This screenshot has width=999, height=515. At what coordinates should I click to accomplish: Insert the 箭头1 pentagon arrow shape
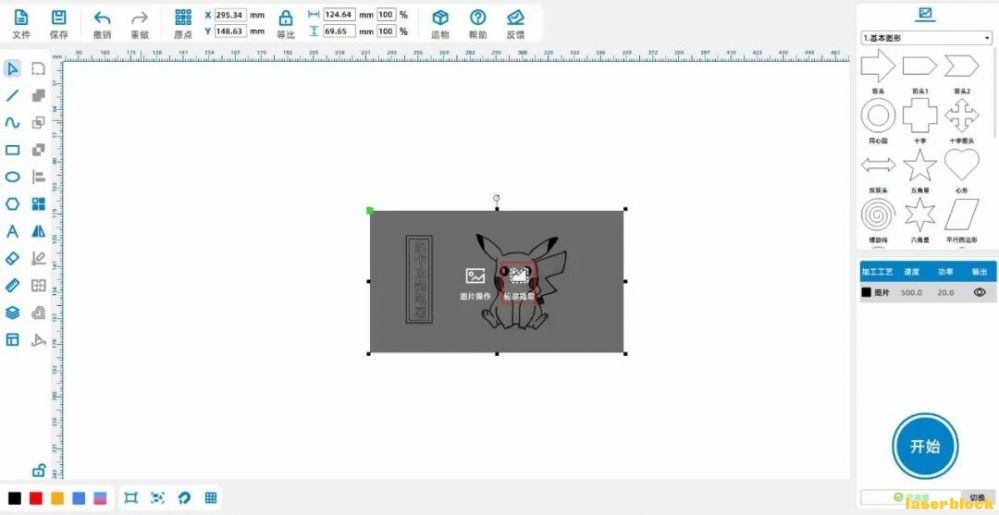point(920,65)
